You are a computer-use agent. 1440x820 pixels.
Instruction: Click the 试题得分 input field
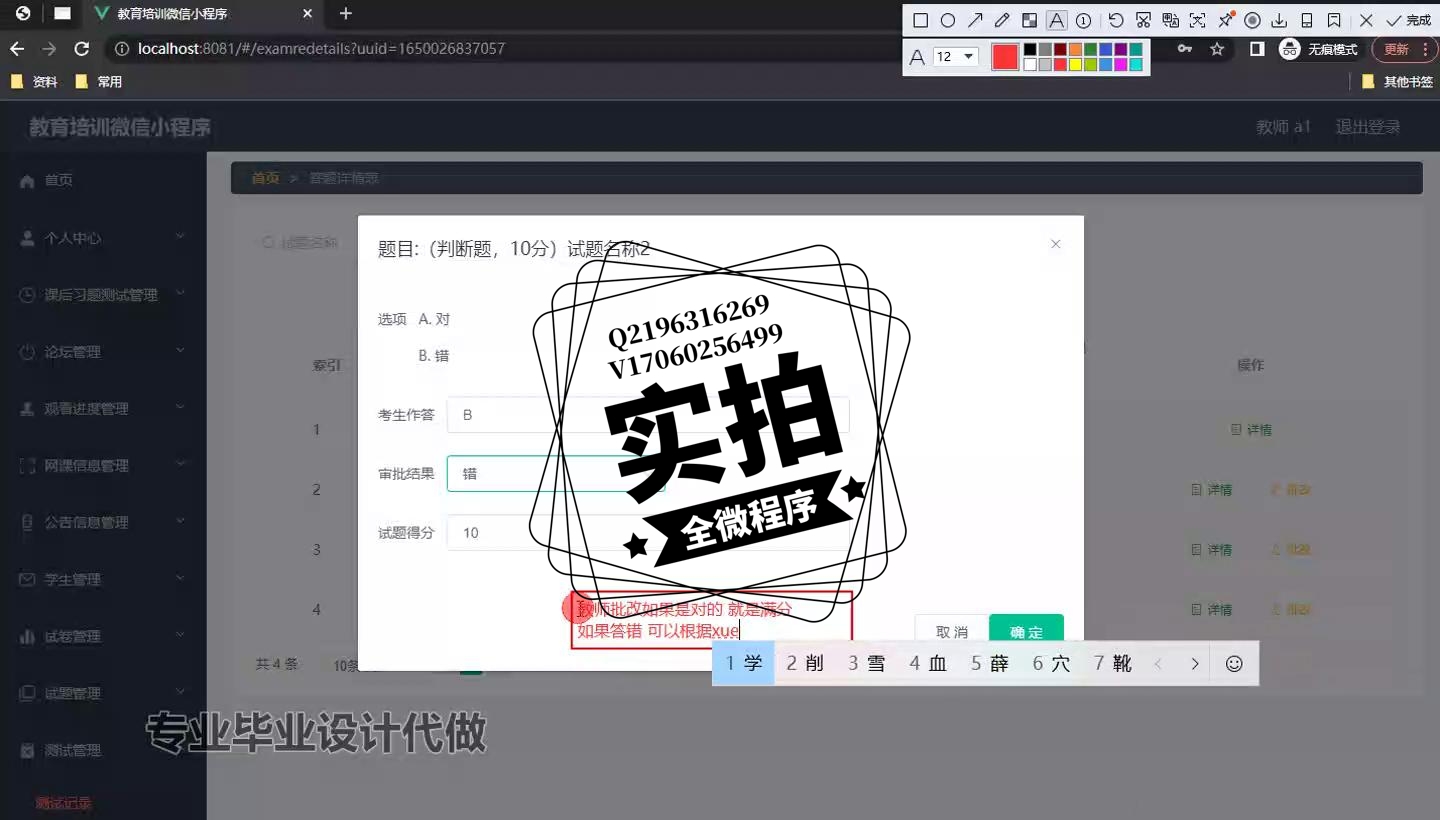[648, 533]
